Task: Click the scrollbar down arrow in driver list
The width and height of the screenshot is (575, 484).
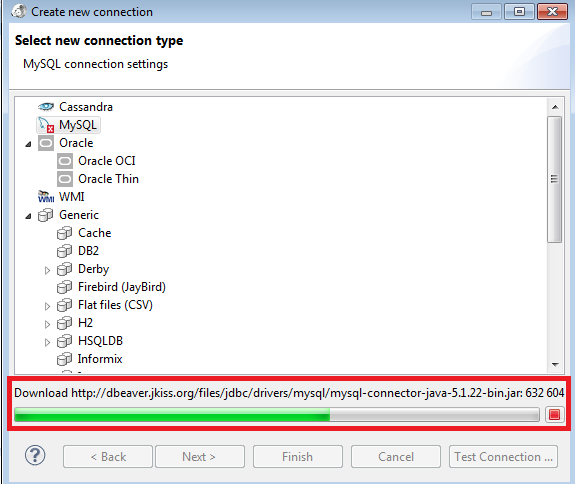Action: (555, 364)
